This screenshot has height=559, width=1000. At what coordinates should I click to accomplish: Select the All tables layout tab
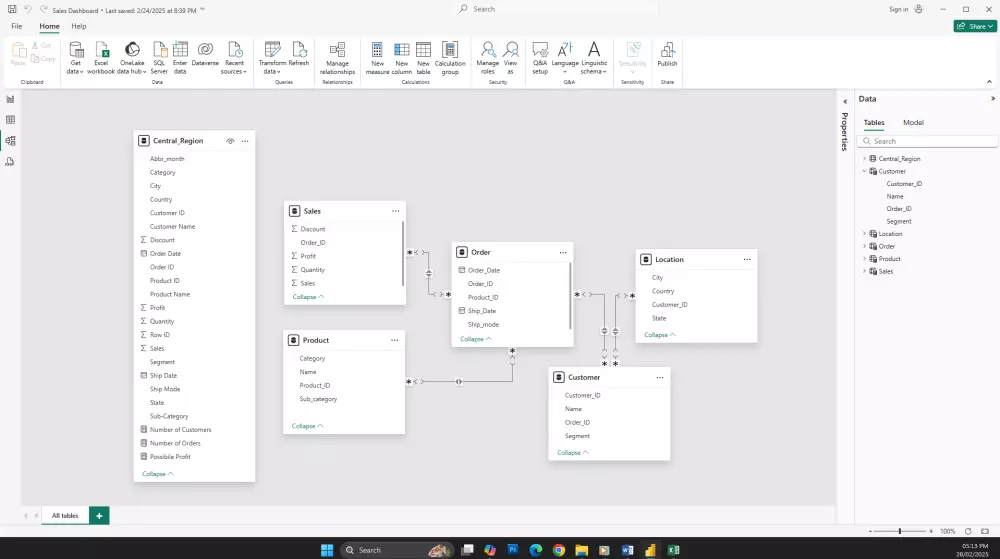(x=65, y=516)
